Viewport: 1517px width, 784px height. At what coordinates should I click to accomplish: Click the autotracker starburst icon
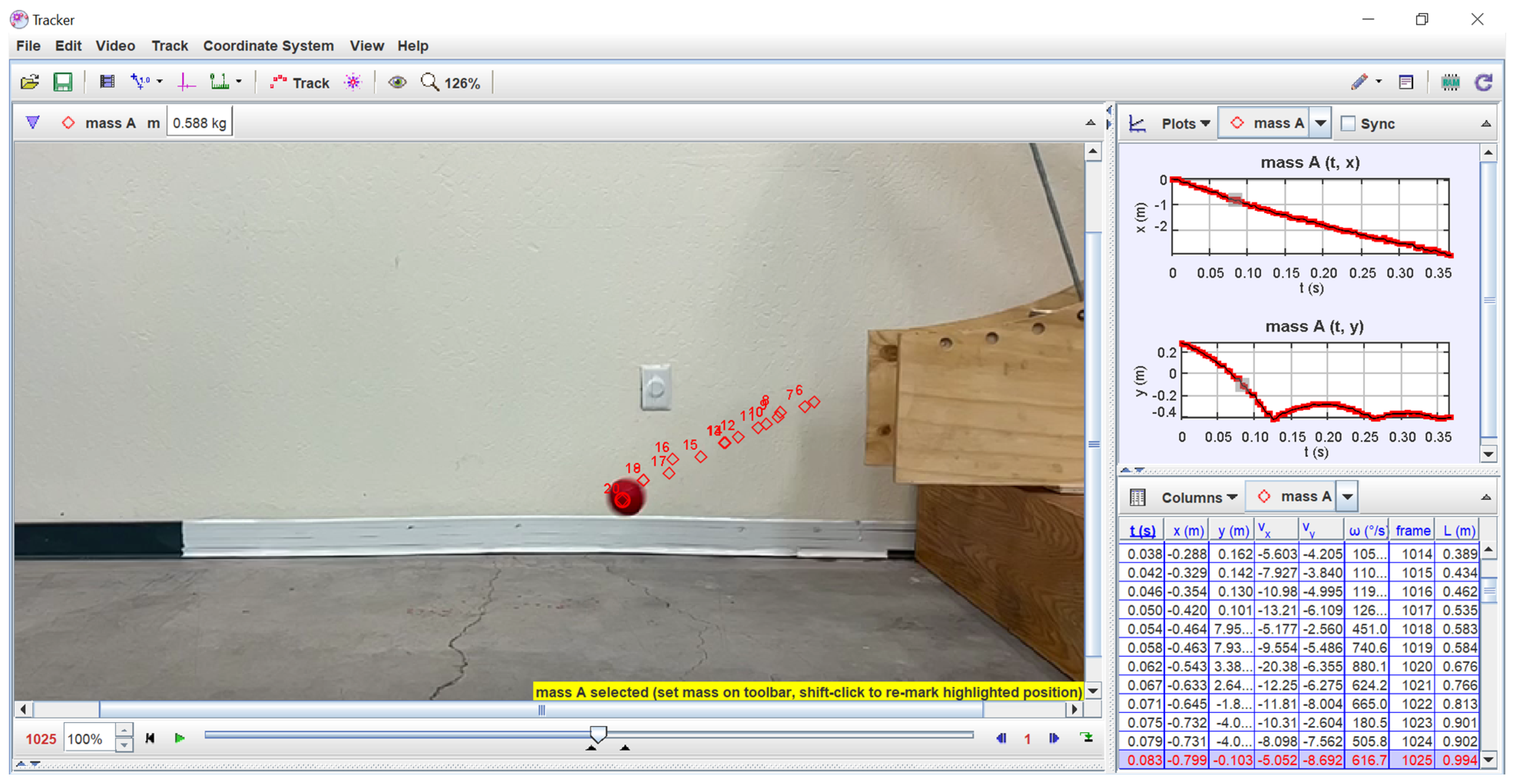tap(353, 83)
